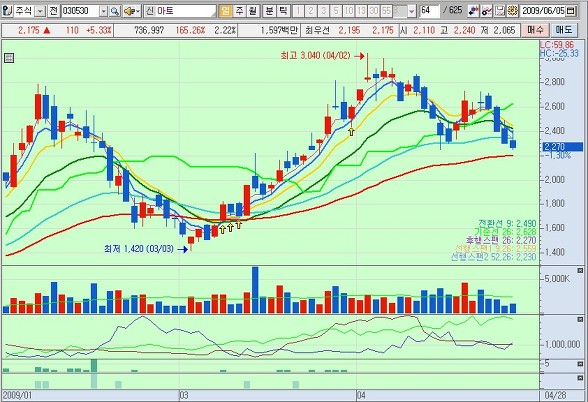Open the chart indicator line-tool icon
588x402 pixels.
click(x=487, y=11)
